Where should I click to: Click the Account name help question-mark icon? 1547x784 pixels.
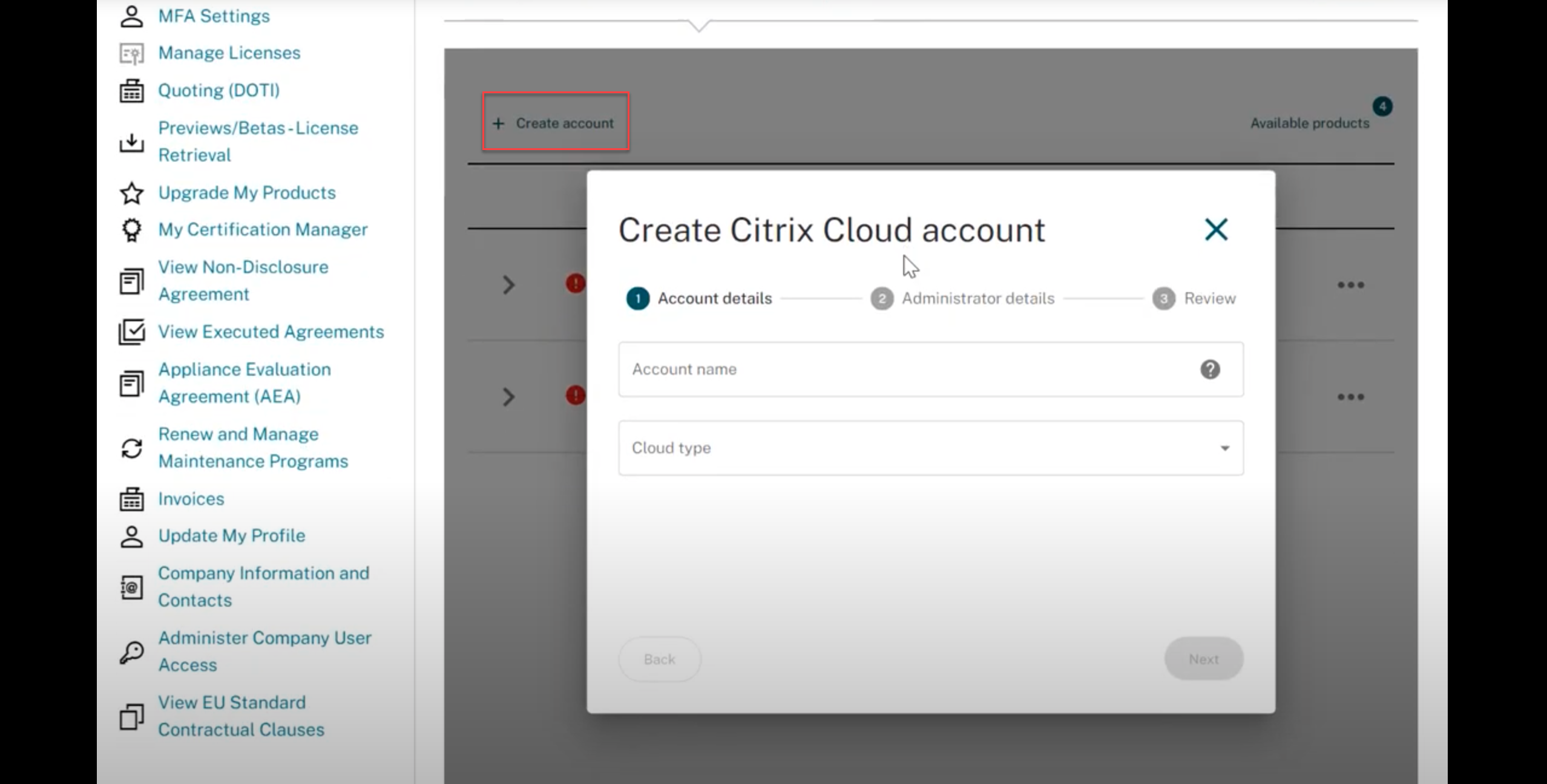(x=1210, y=369)
